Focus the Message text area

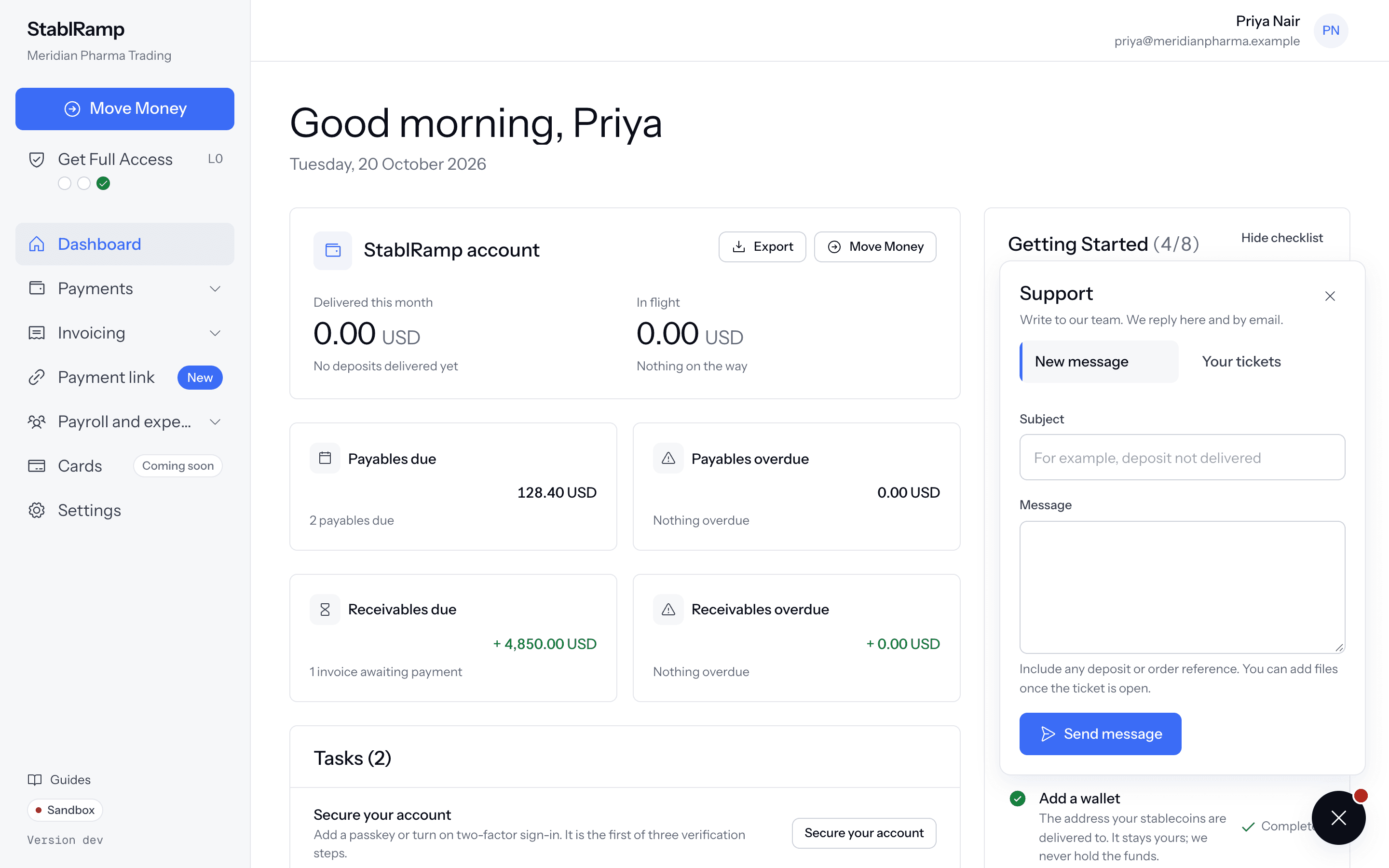pos(1182,587)
